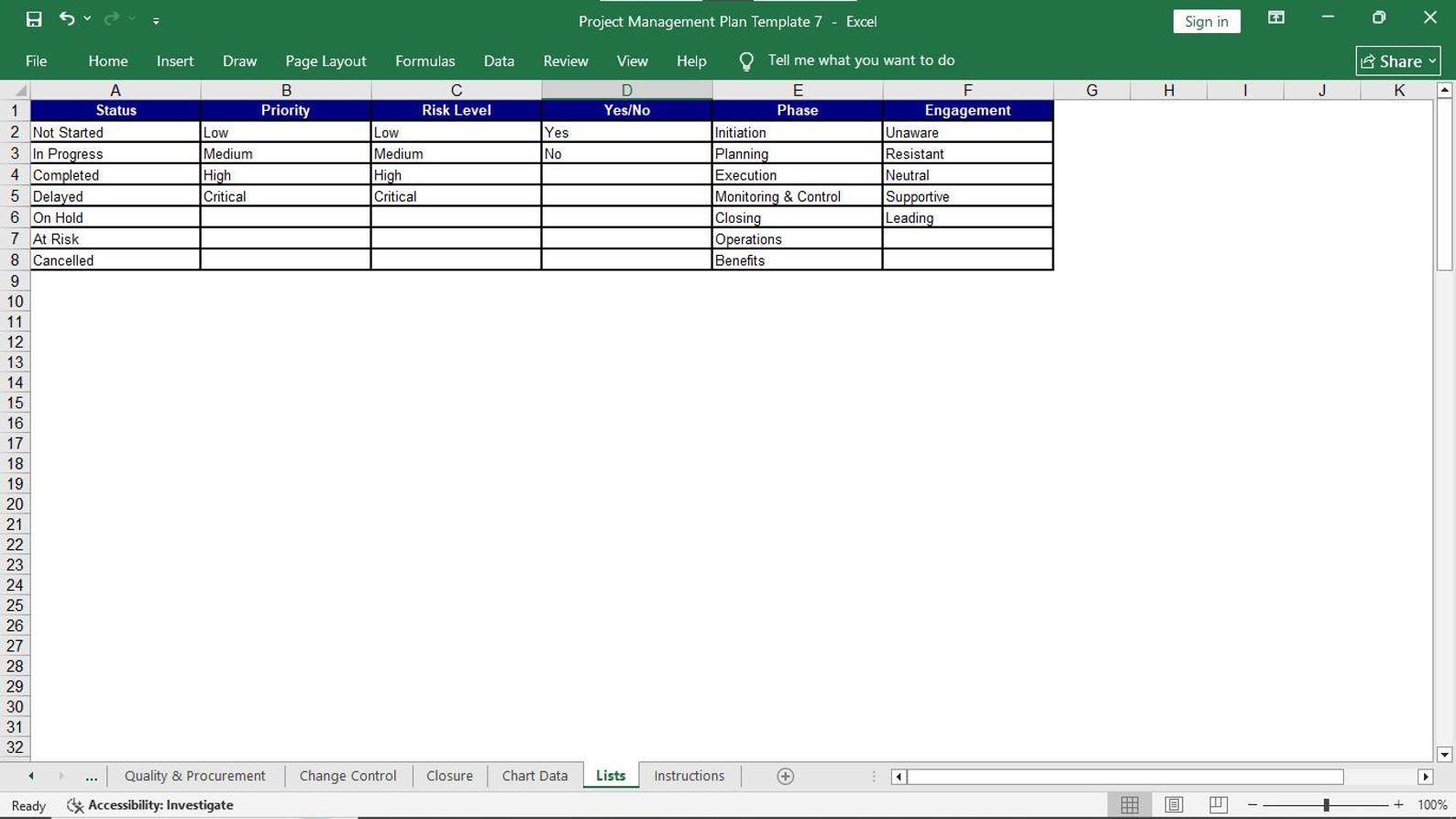Open the Formulas ribbon tab
Image resolution: width=1456 pixels, height=819 pixels.
coord(425,61)
